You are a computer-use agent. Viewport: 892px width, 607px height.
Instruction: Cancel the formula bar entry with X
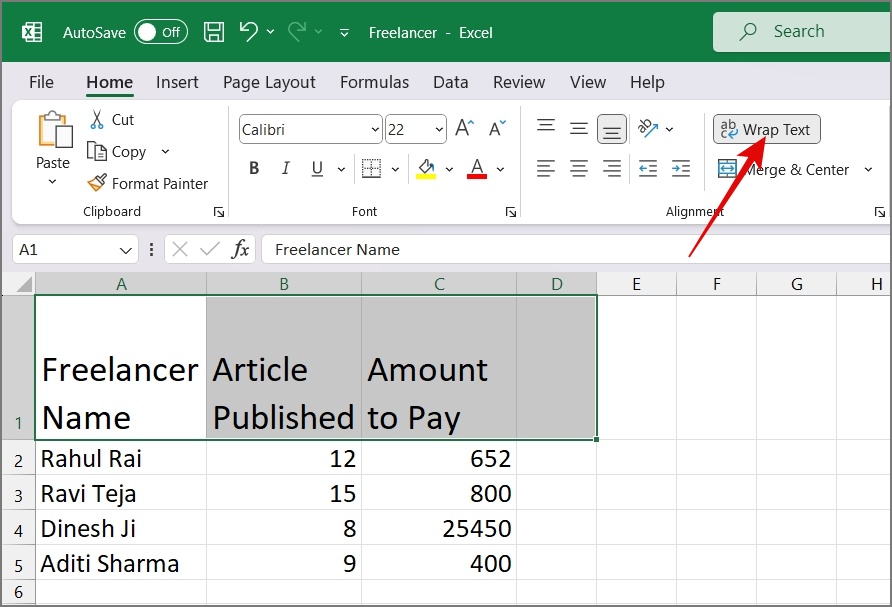click(x=180, y=249)
